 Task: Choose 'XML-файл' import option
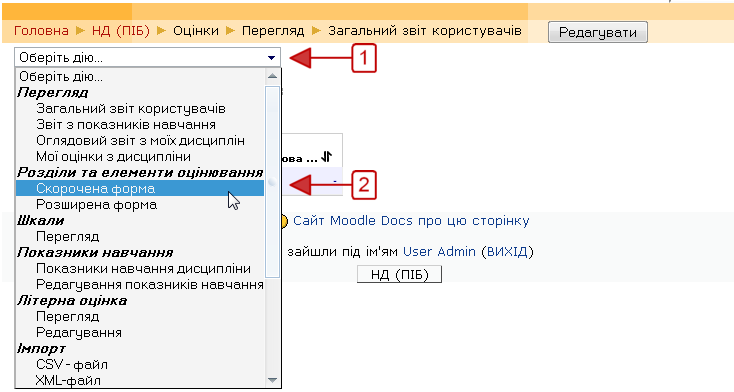[140, 380]
